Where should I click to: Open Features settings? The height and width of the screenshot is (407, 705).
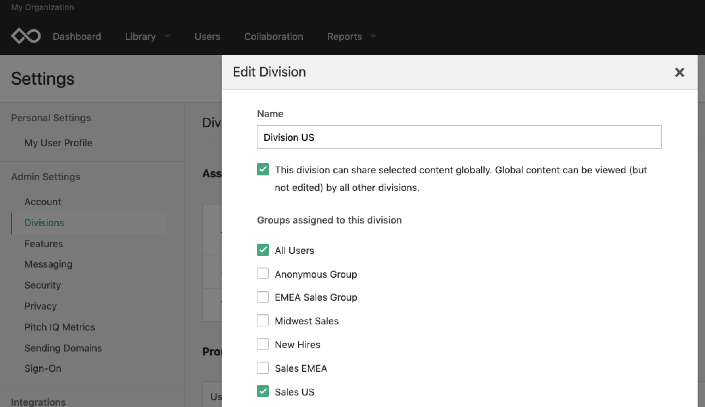pos(44,244)
